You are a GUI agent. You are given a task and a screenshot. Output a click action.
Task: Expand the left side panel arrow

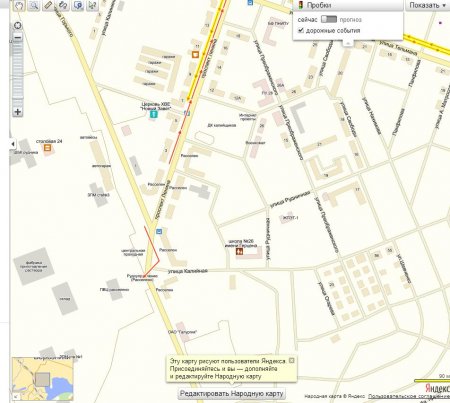pyautogui.click(x=13, y=144)
